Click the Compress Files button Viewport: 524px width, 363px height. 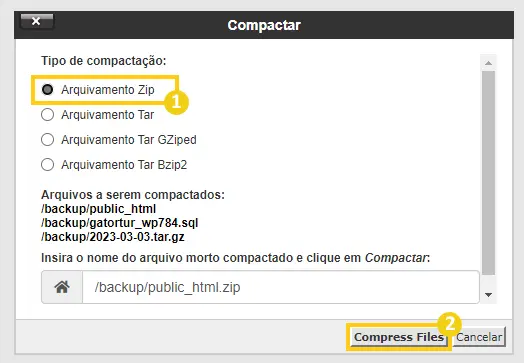tap(399, 337)
